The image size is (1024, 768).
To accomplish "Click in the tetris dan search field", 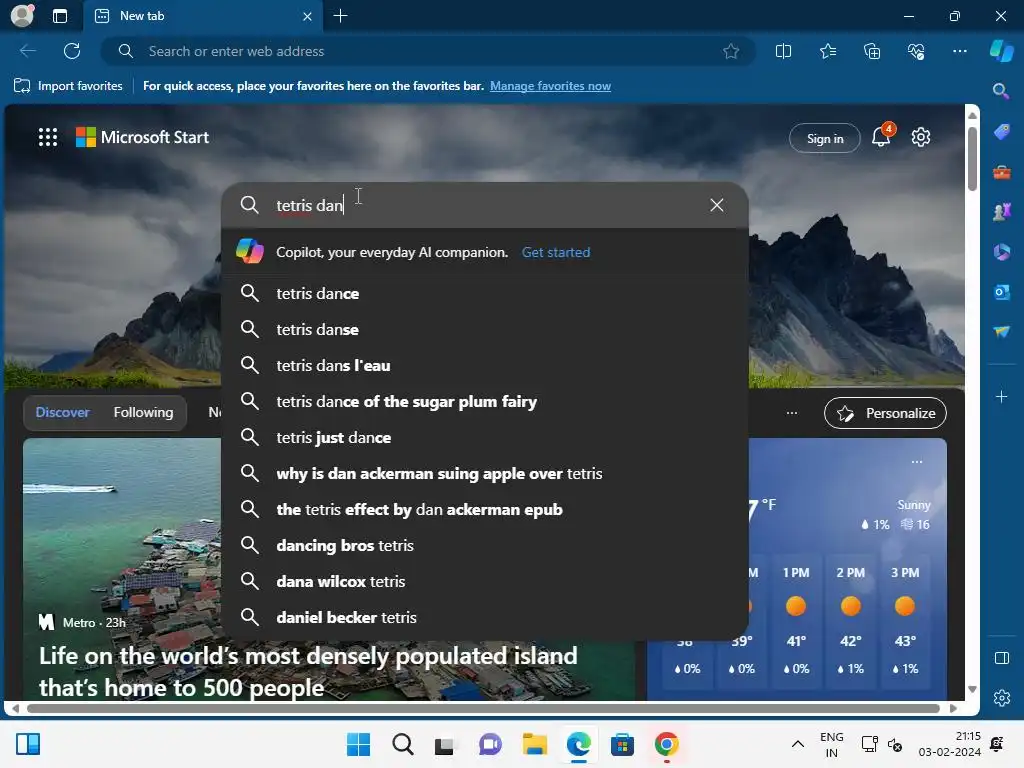I will [x=483, y=205].
